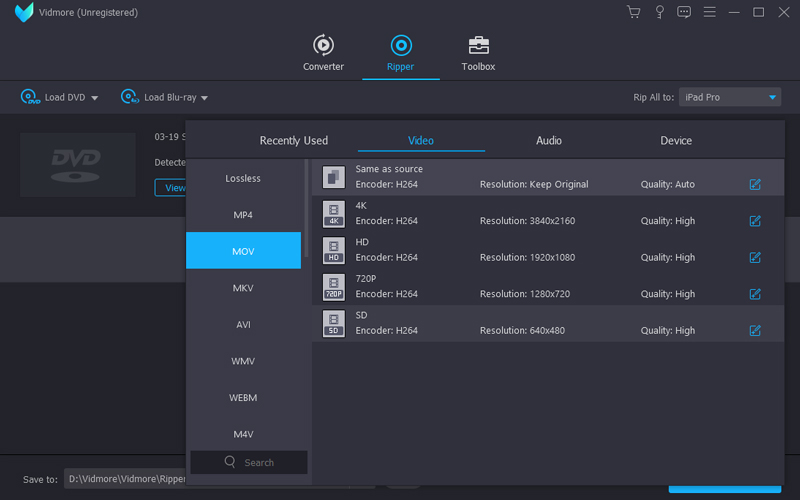Open the Rip All to iPad Pro dropdown
800x500 pixels.
coord(730,97)
